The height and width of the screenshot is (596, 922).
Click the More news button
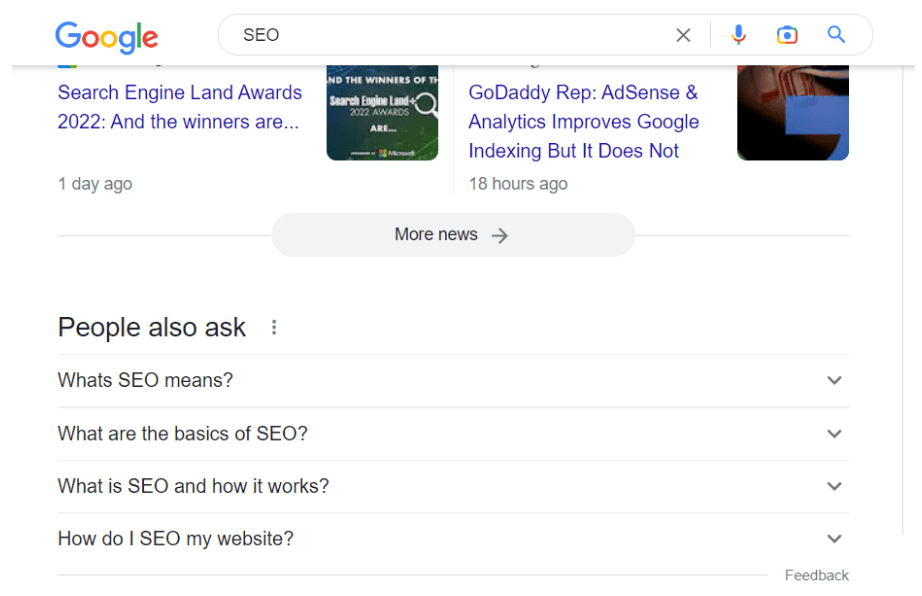[453, 235]
